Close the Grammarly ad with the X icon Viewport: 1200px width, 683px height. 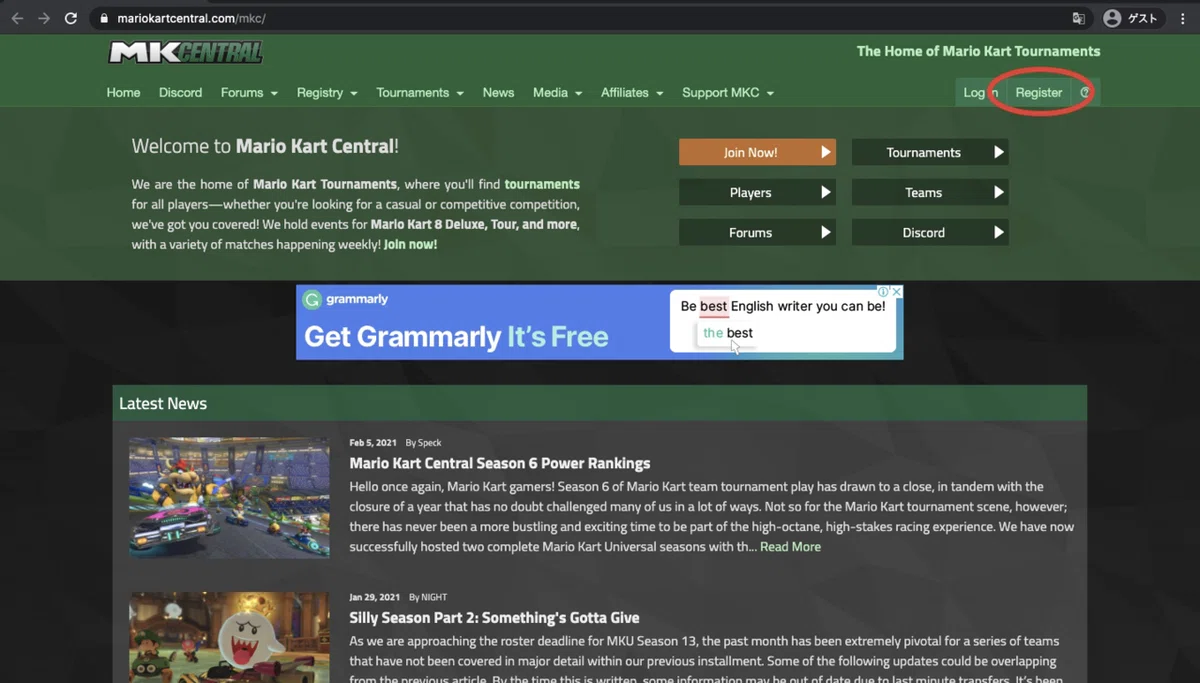(897, 292)
